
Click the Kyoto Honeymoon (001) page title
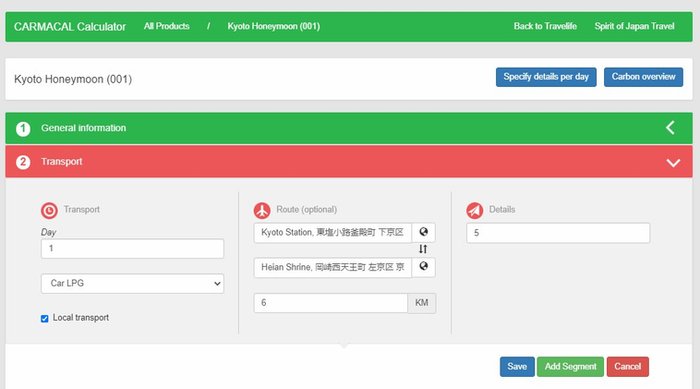pos(73,79)
